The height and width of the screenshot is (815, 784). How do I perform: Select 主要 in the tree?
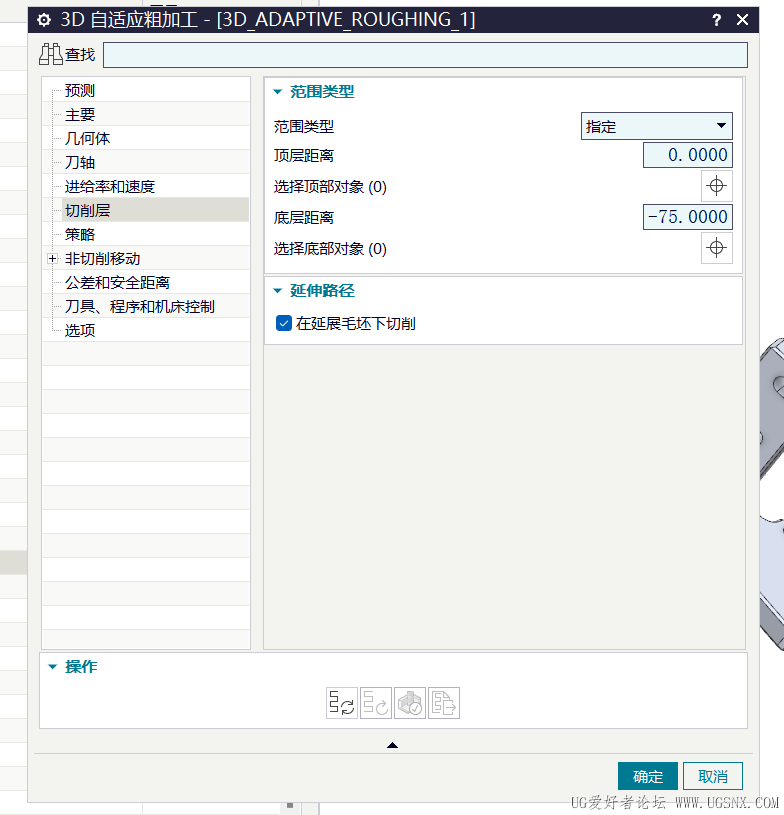tap(80, 114)
